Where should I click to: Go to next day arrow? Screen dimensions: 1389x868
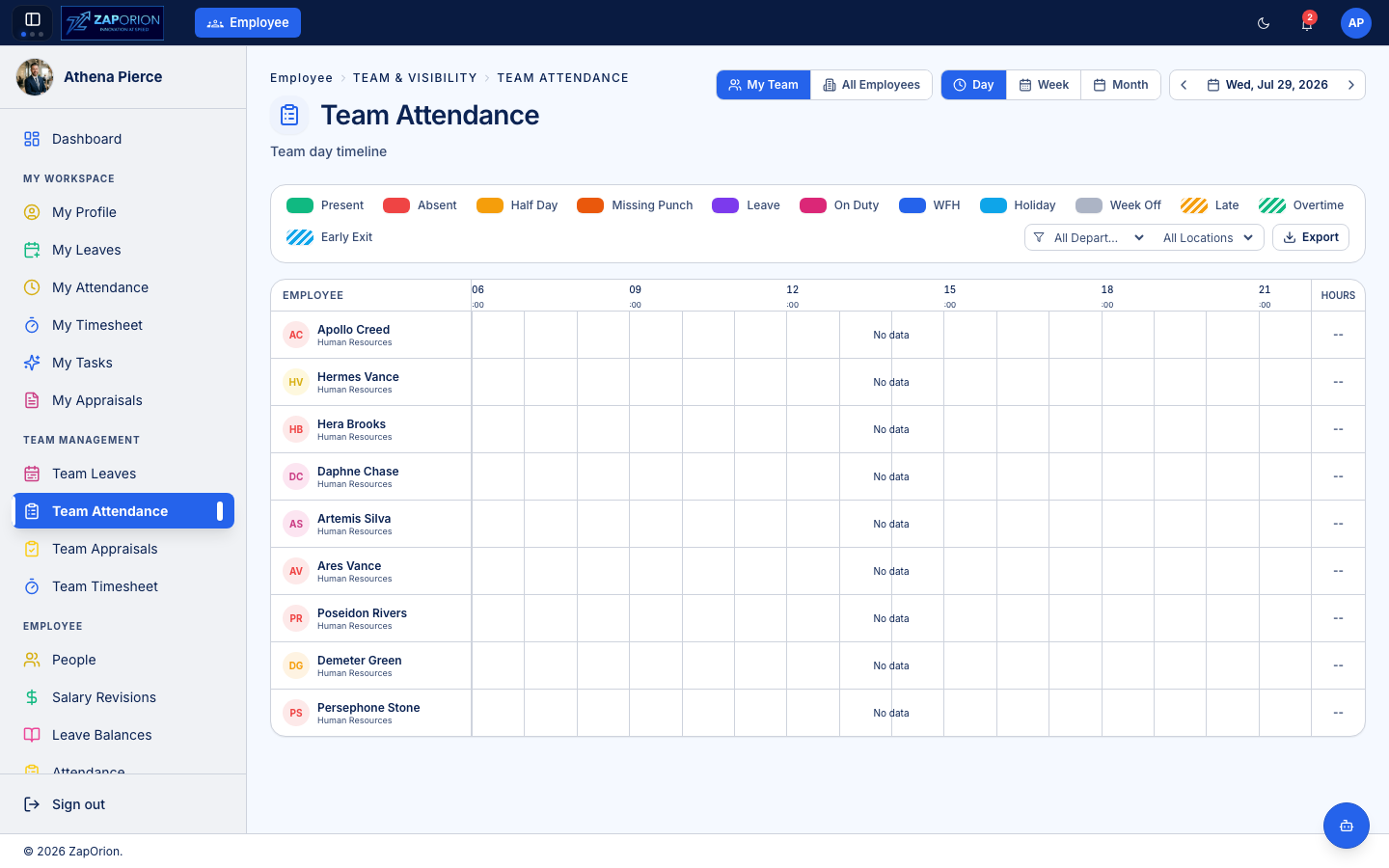[1351, 85]
